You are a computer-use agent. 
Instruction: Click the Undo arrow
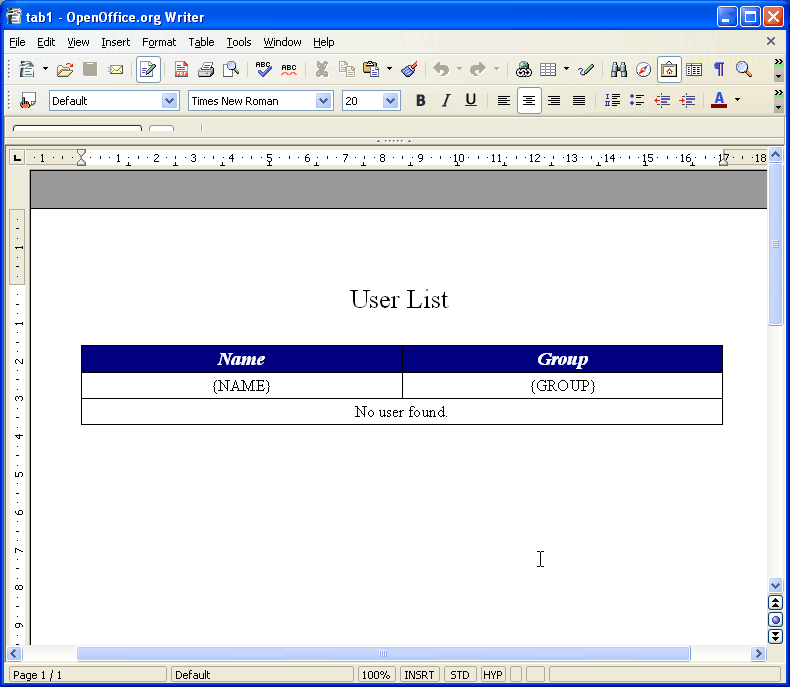(441, 69)
